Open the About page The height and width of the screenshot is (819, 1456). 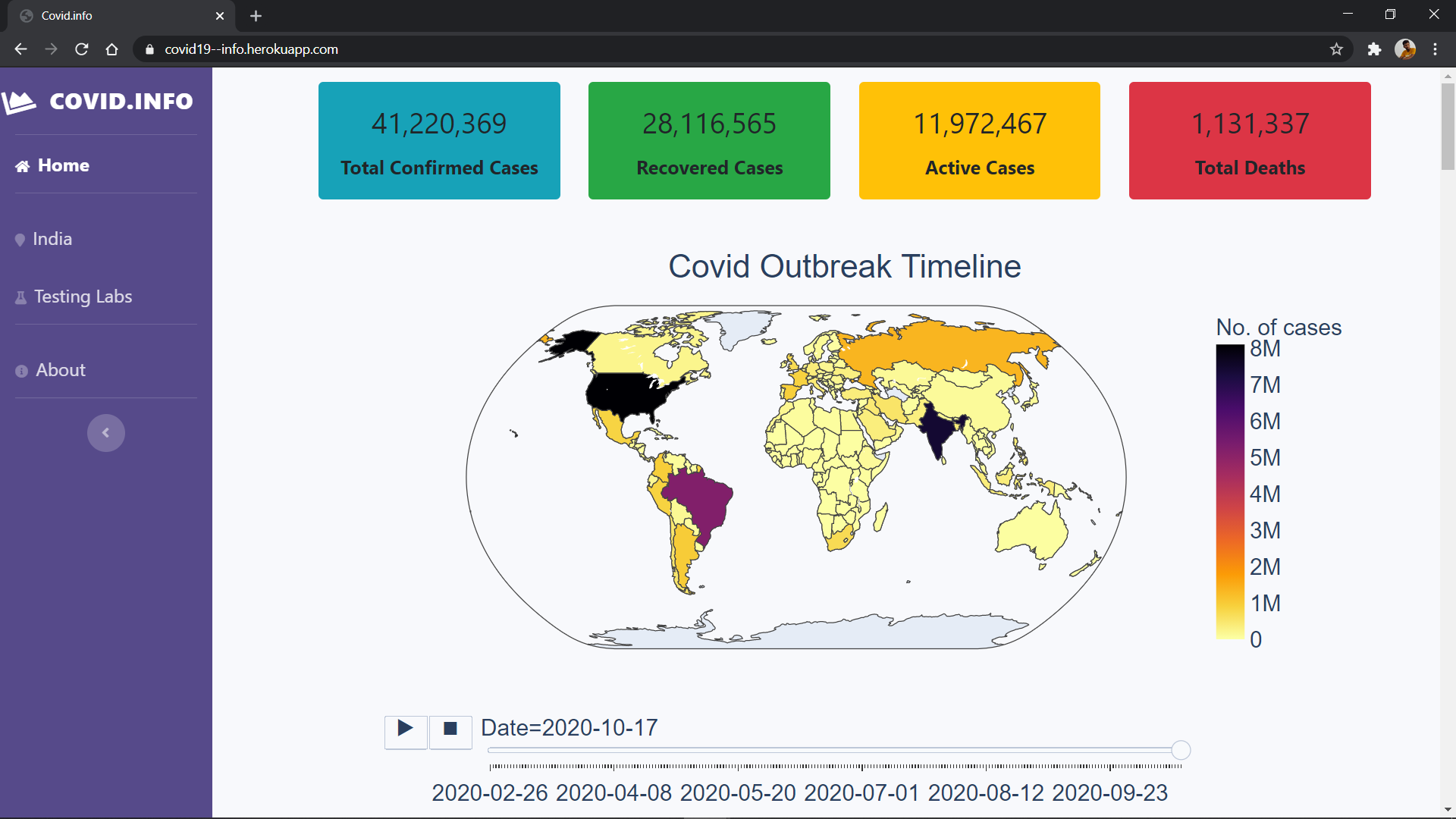click(x=61, y=370)
